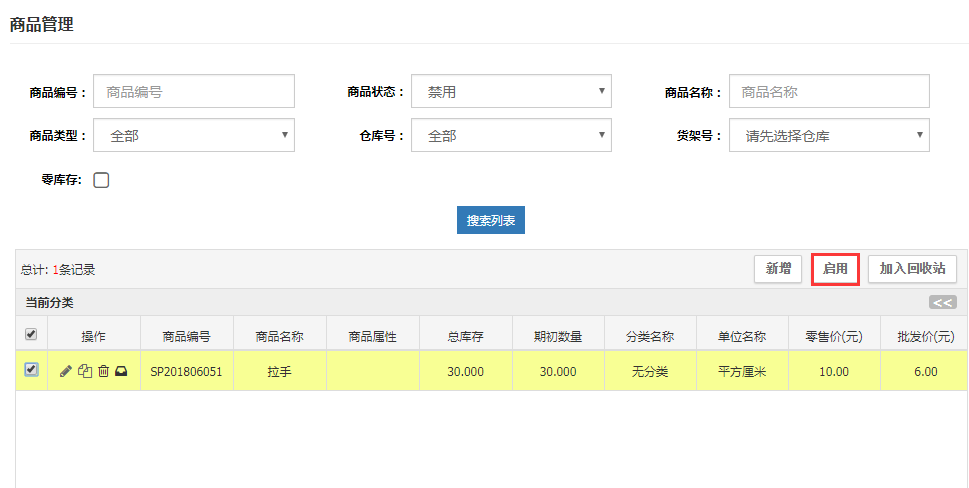Click the 启用 button
Viewport: 969px width, 488px height.
pos(835,268)
